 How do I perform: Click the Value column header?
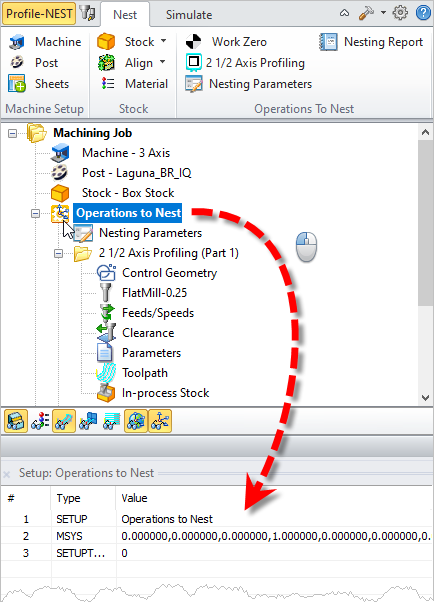click(x=274, y=498)
